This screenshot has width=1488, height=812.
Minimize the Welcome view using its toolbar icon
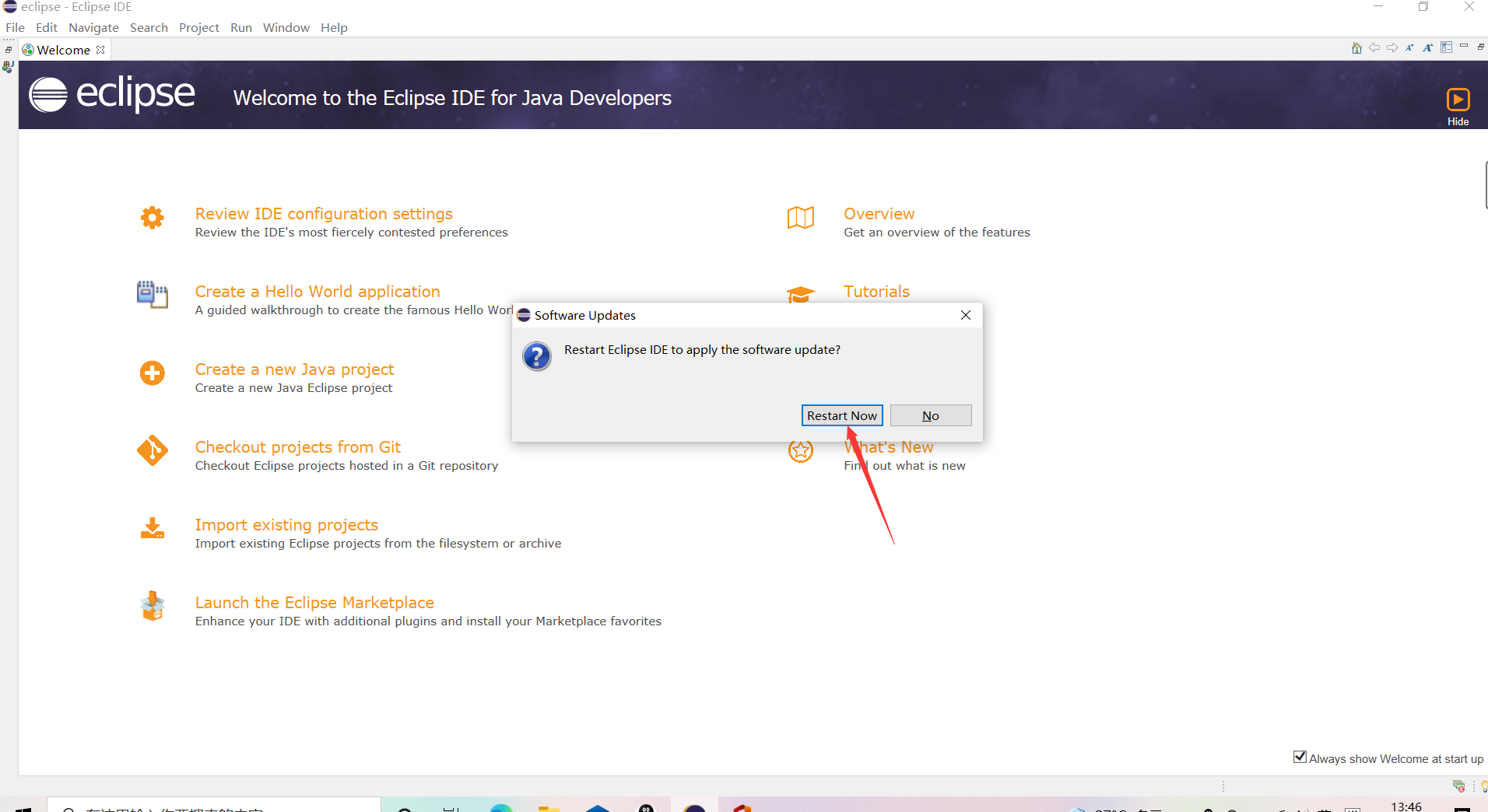[x=1464, y=47]
